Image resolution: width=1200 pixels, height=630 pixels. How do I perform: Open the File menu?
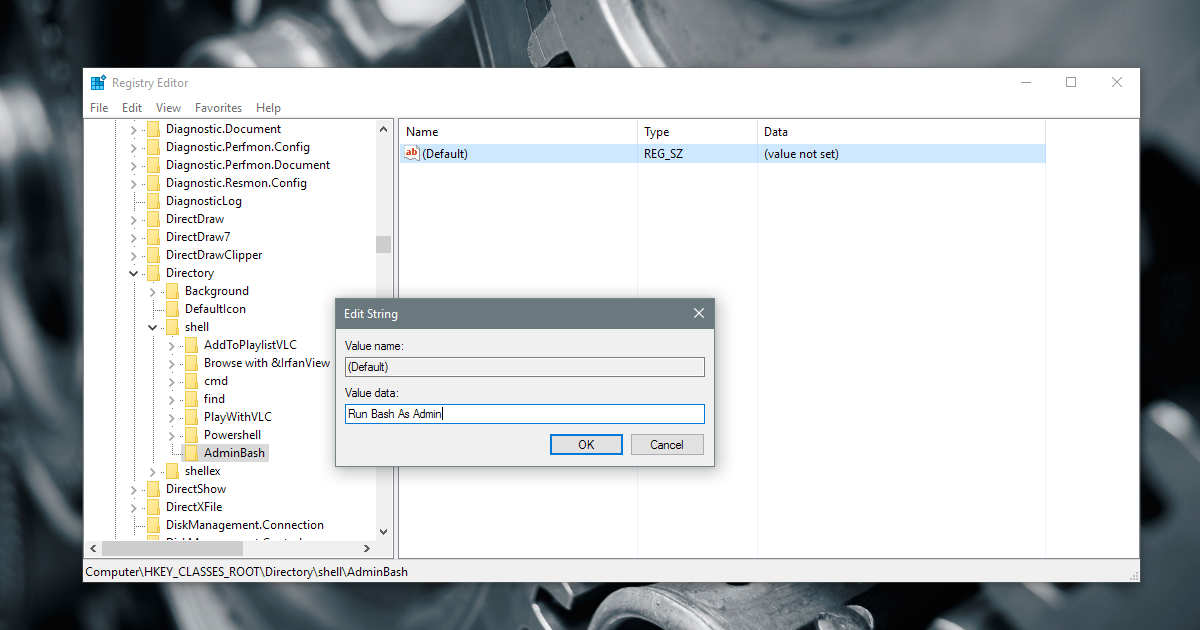(99, 108)
